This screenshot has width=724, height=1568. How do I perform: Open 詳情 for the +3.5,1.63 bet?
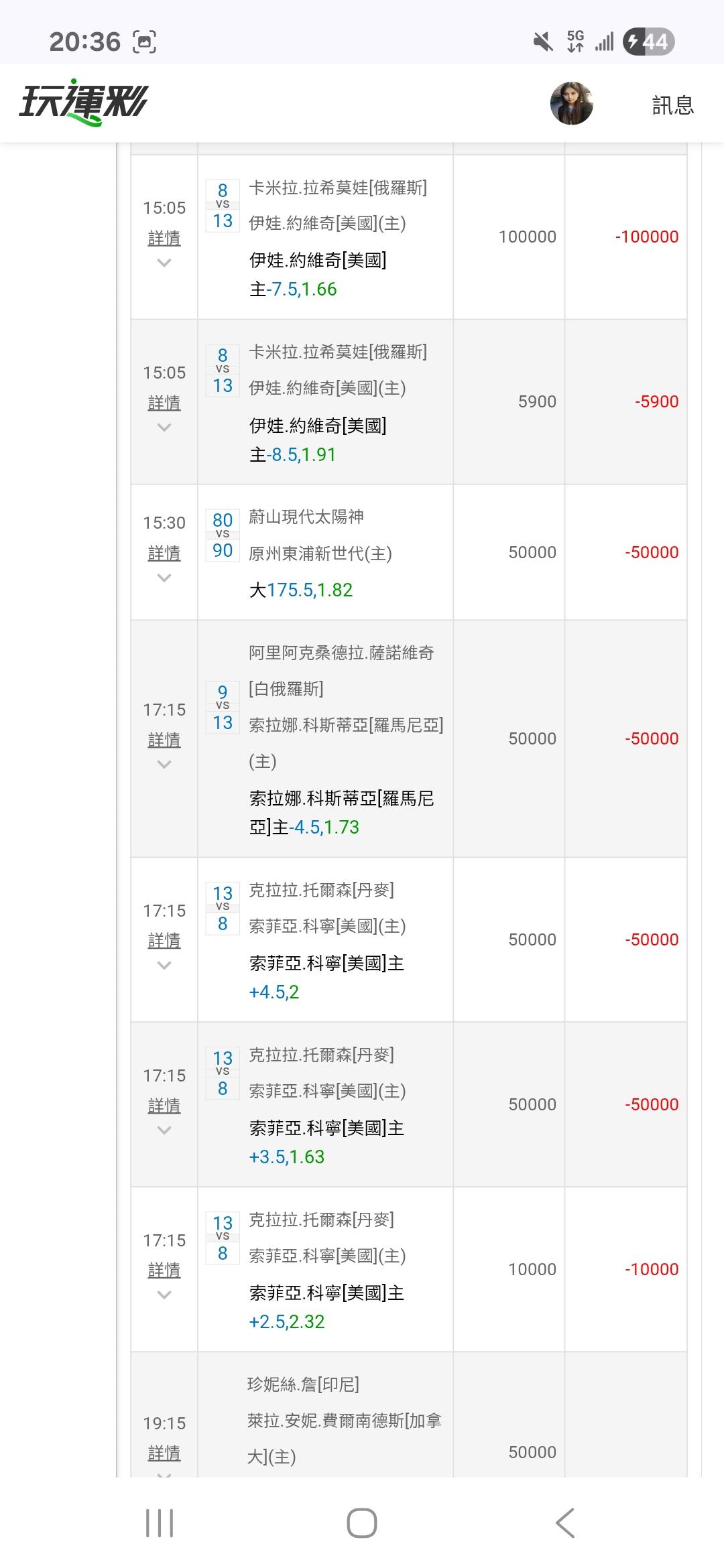164,1106
